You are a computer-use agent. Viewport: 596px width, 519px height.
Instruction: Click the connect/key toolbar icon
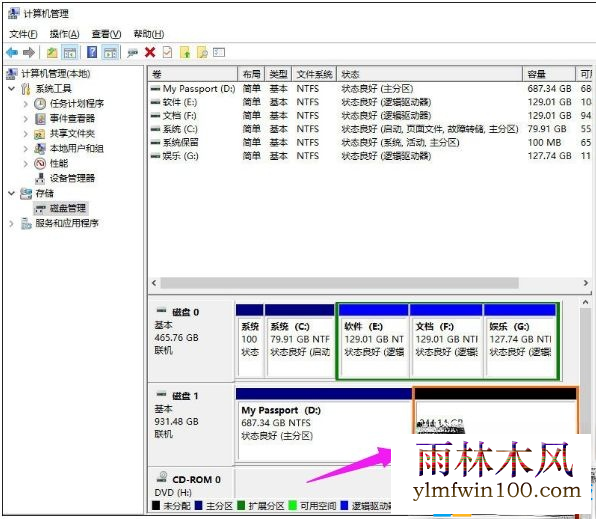pyautogui.click(x=132, y=52)
